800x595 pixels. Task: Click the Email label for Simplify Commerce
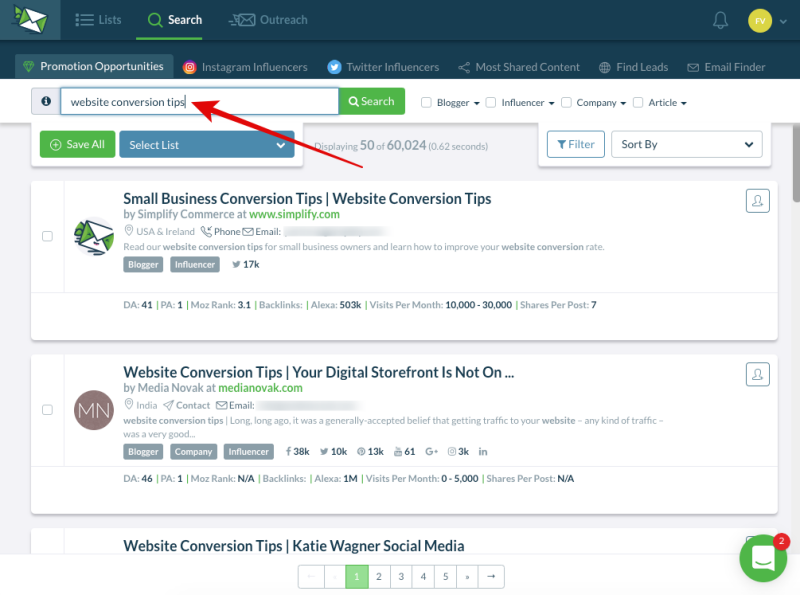point(262,232)
